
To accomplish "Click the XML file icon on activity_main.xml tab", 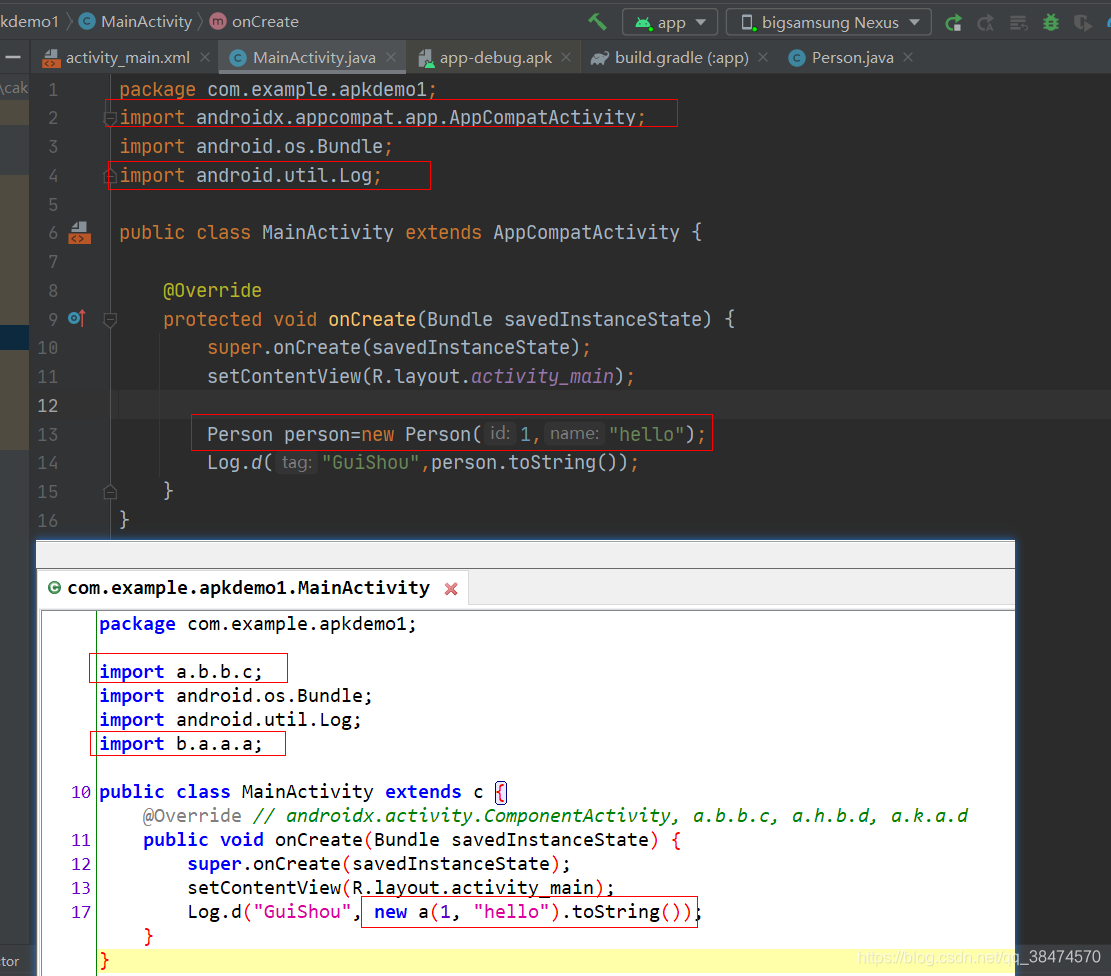I will pyautogui.click(x=51, y=58).
